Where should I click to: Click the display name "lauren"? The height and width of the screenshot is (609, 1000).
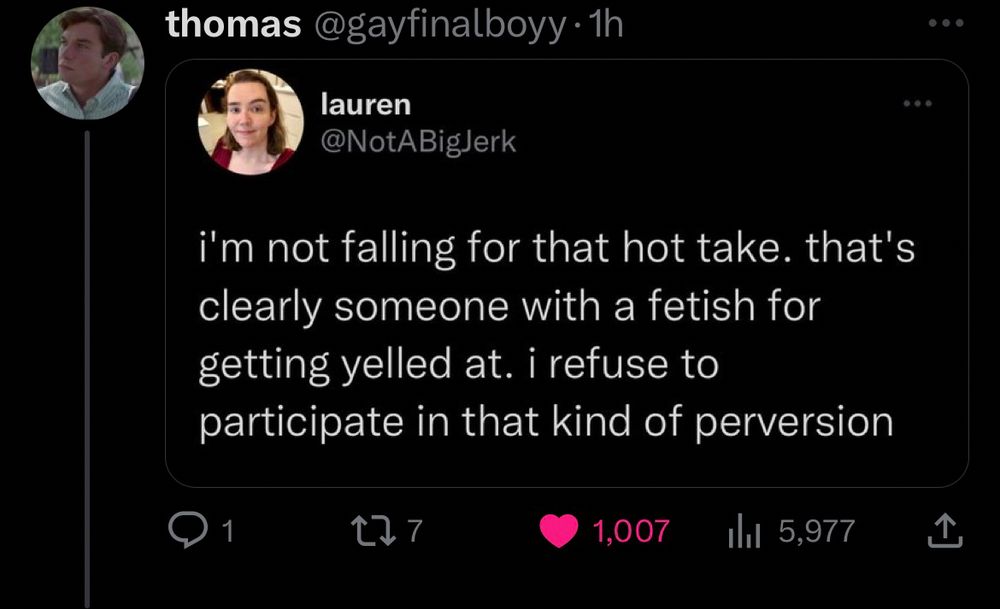coord(365,103)
